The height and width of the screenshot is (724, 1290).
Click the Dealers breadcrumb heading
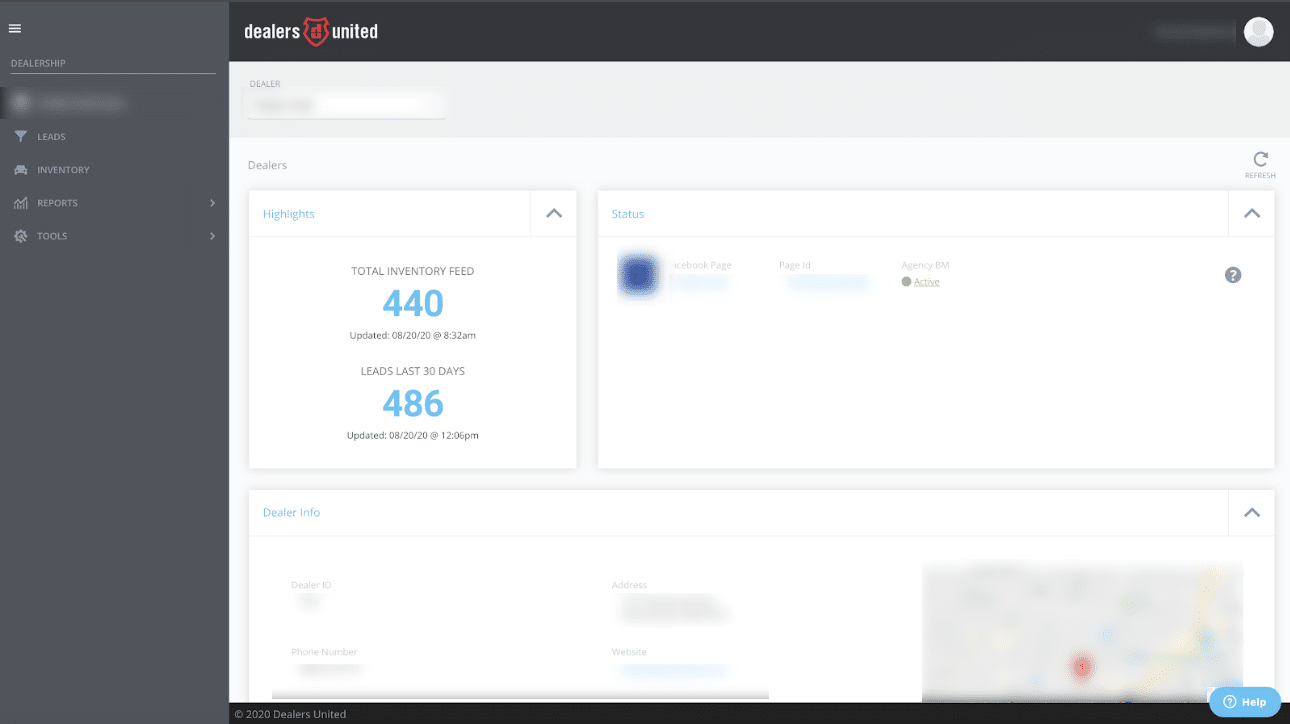coord(267,165)
